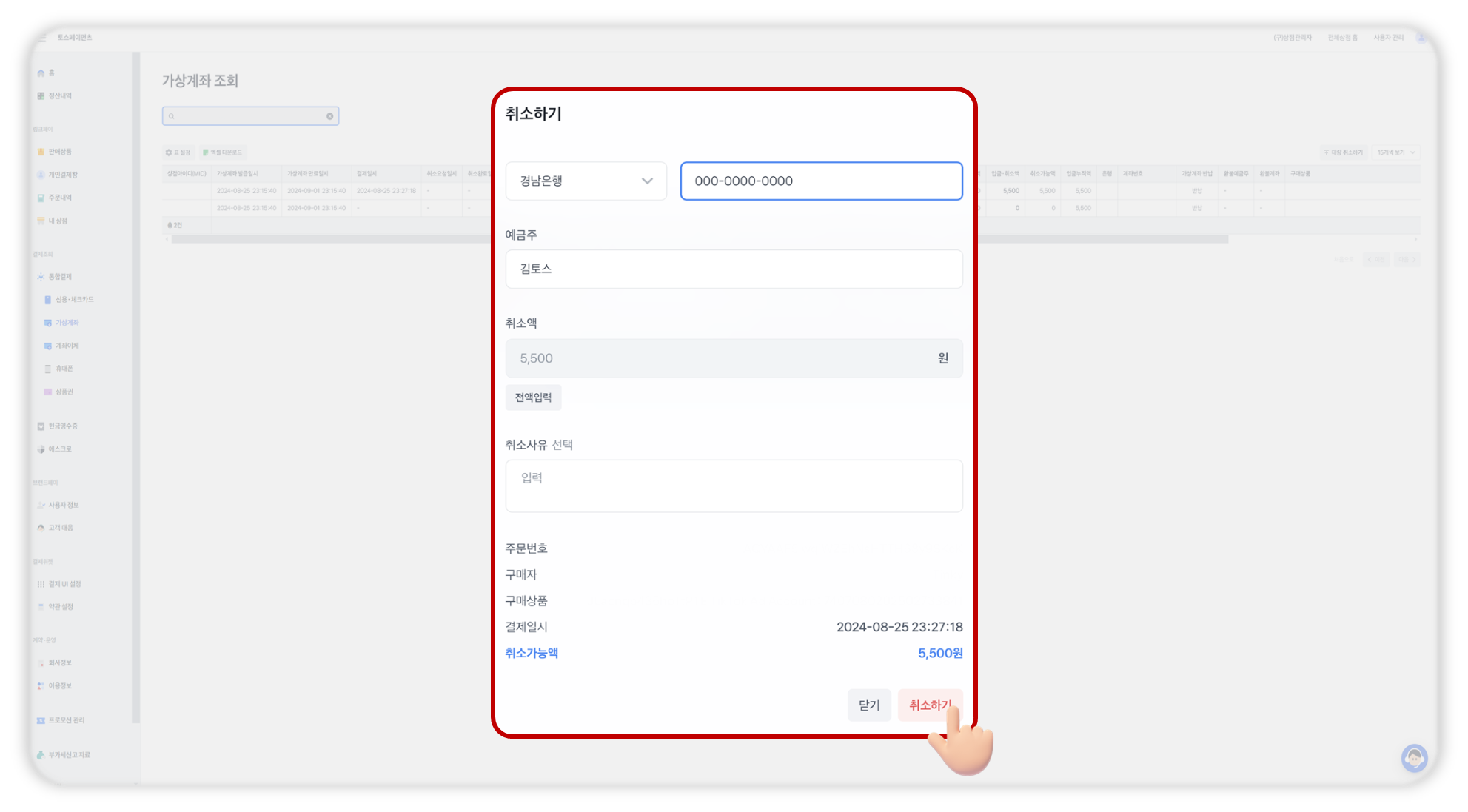Open 에스크로 in the sidebar
The width and height of the screenshot is (1468, 812).
pos(59,449)
